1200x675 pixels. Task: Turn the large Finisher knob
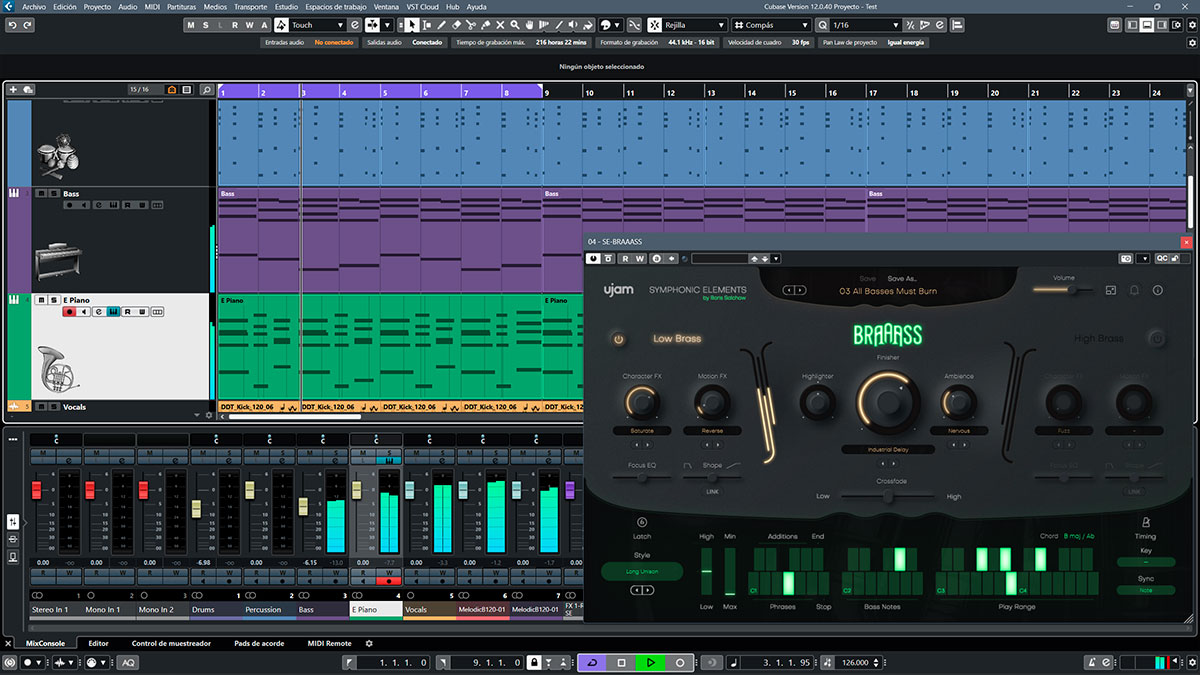click(x=888, y=401)
